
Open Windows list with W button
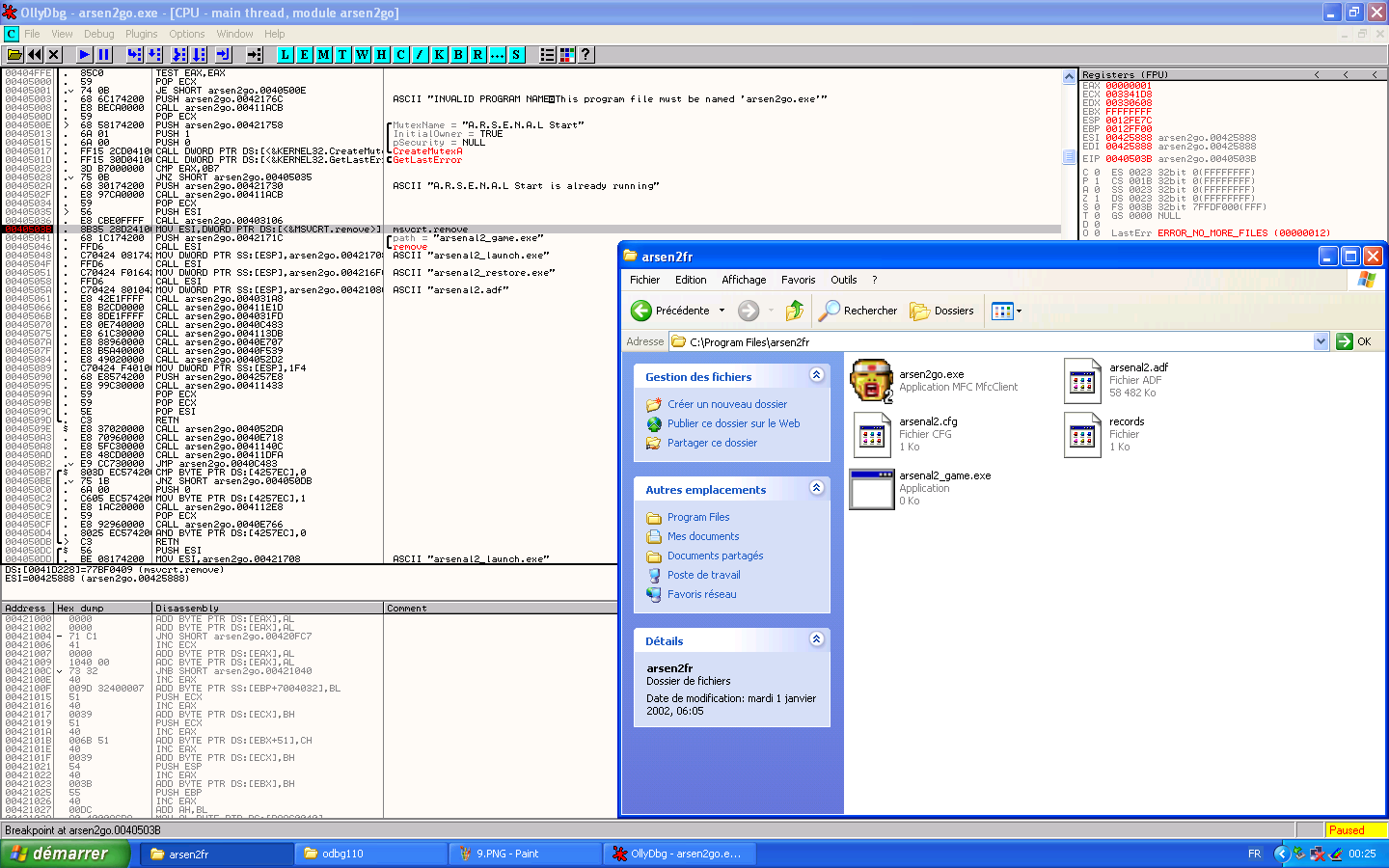pyautogui.click(x=362, y=55)
